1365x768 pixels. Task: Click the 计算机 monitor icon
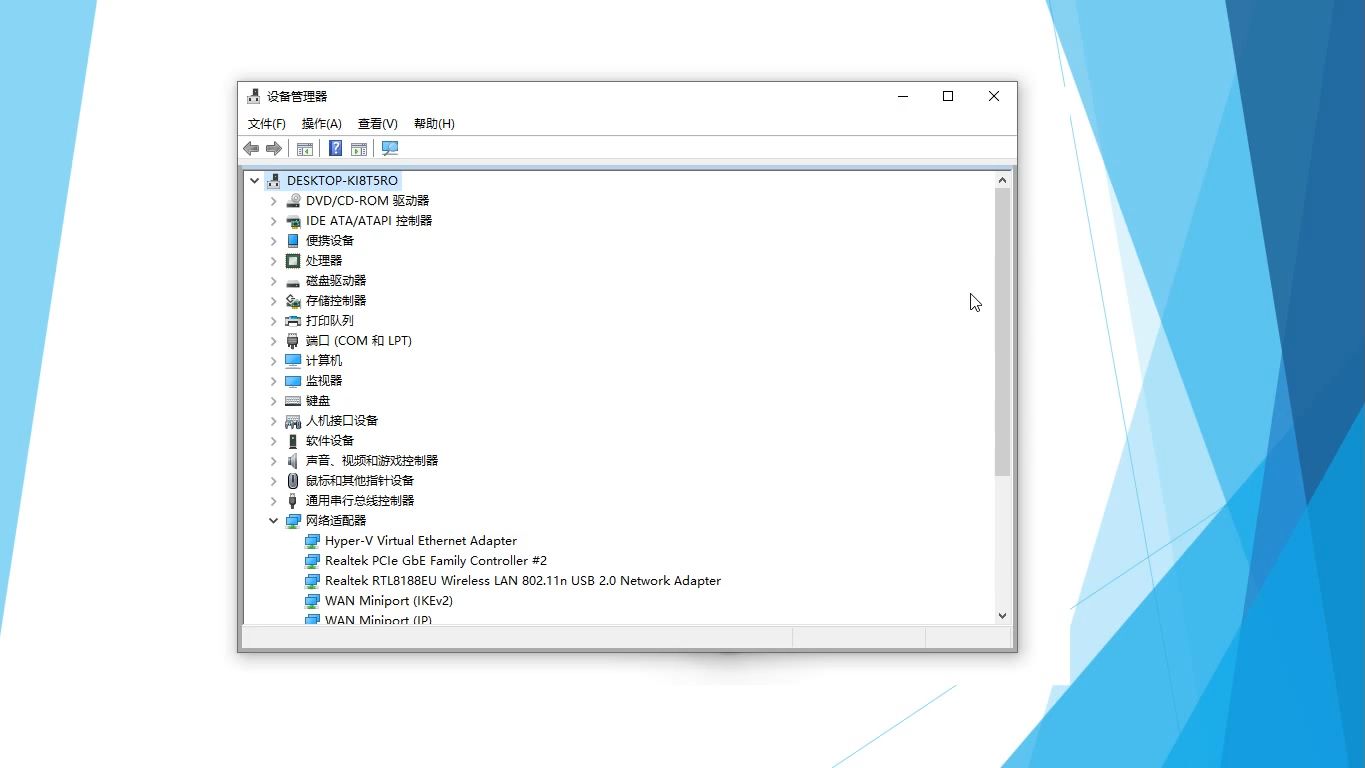293,361
